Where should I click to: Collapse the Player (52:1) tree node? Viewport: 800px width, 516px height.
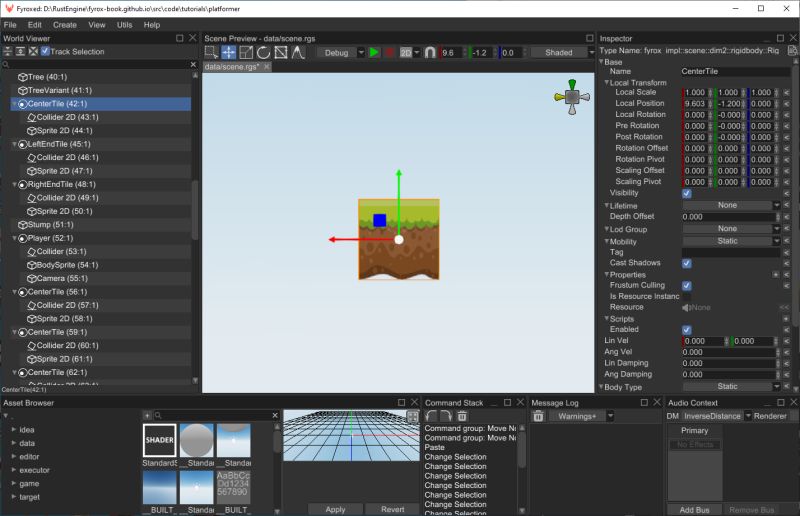14,238
